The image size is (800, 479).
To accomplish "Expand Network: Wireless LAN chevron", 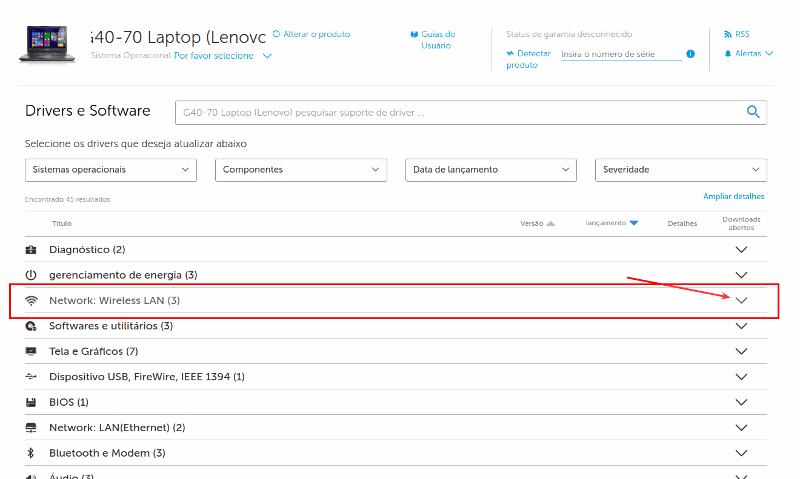I will [741, 300].
